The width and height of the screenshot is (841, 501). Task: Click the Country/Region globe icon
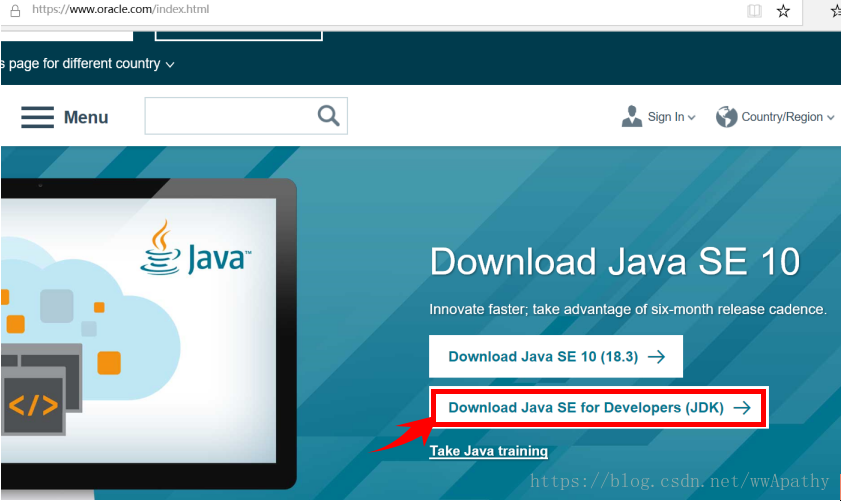[726, 116]
